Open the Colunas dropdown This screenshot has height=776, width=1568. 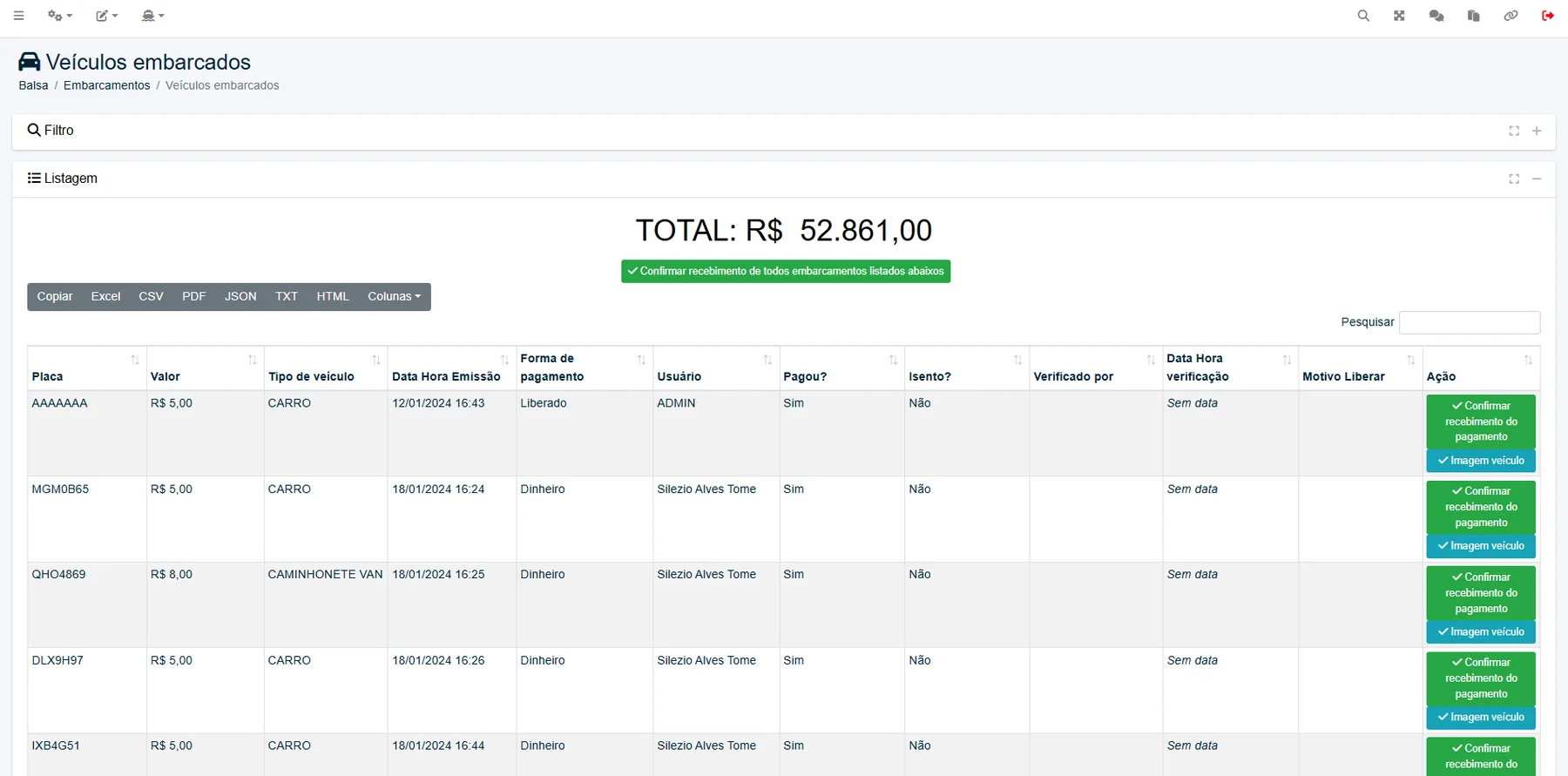click(x=394, y=297)
